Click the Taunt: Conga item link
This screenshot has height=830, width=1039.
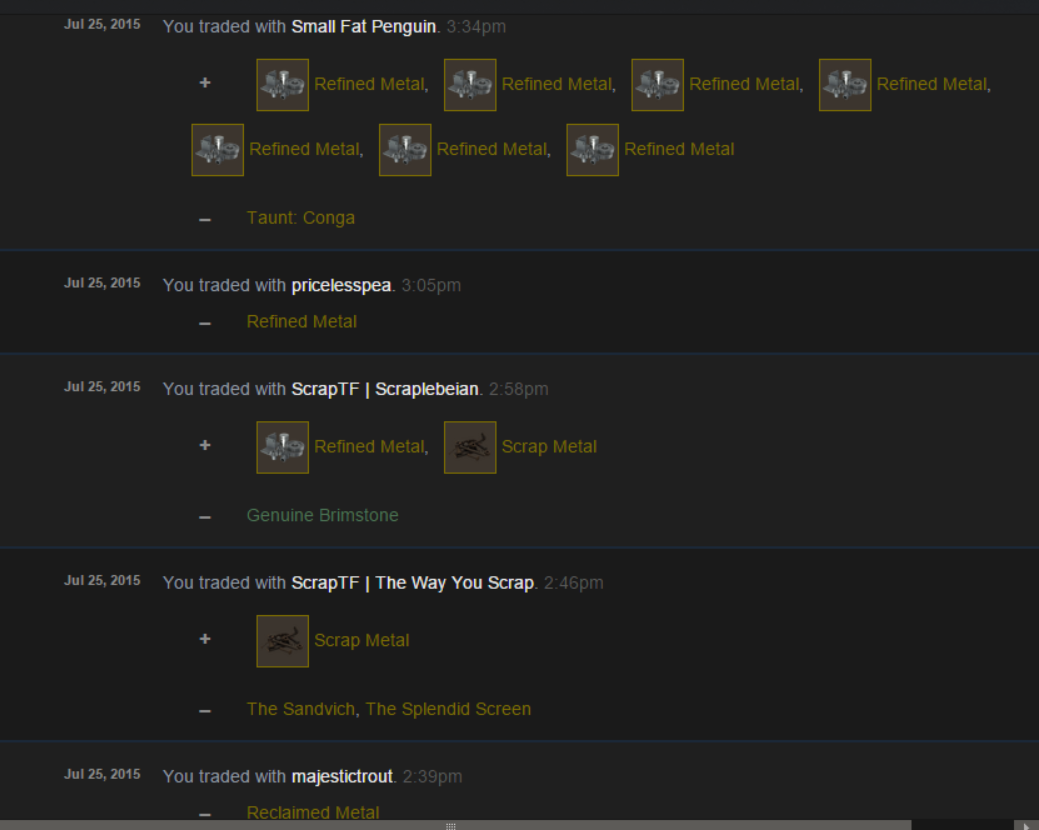(301, 218)
